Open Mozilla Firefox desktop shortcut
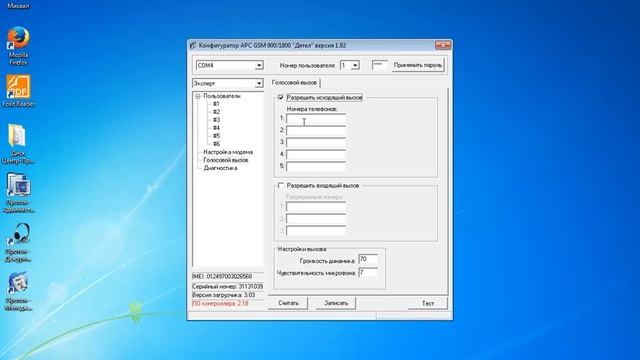This screenshot has width=640, height=360. click(x=18, y=46)
